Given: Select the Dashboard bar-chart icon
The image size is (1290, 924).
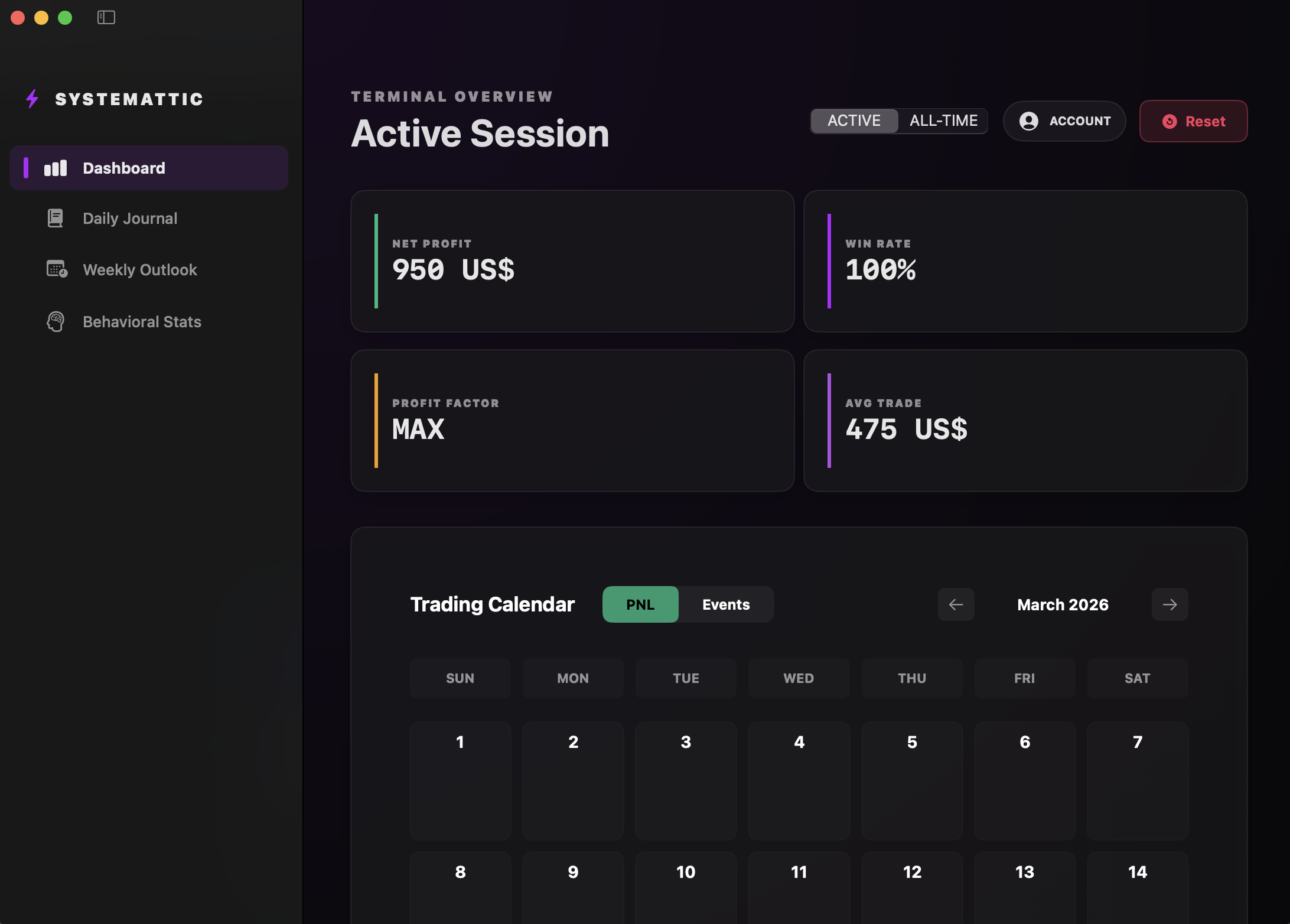Looking at the screenshot, I should coord(56,168).
